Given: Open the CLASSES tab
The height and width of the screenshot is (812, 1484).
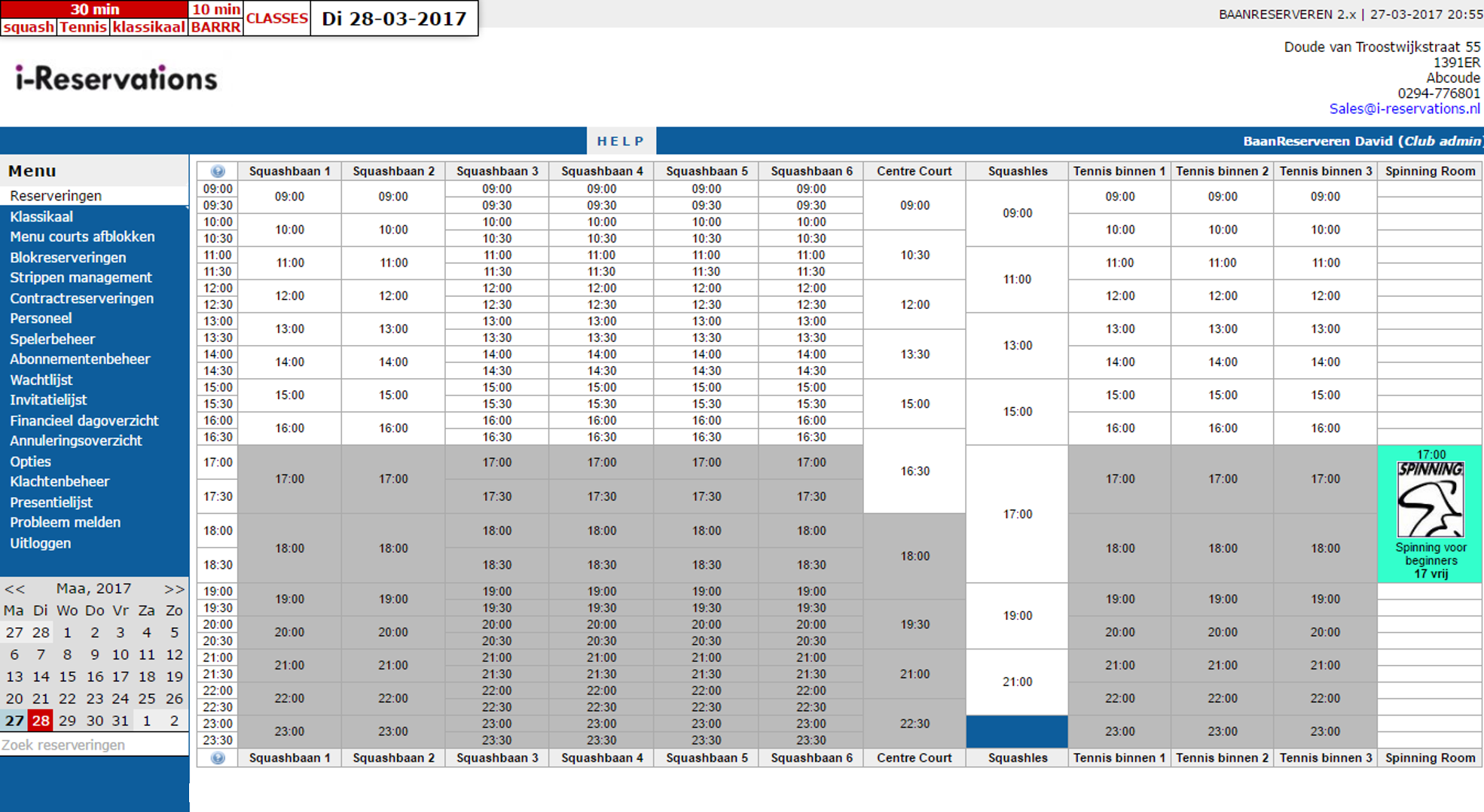Looking at the screenshot, I should coord(276,18).
